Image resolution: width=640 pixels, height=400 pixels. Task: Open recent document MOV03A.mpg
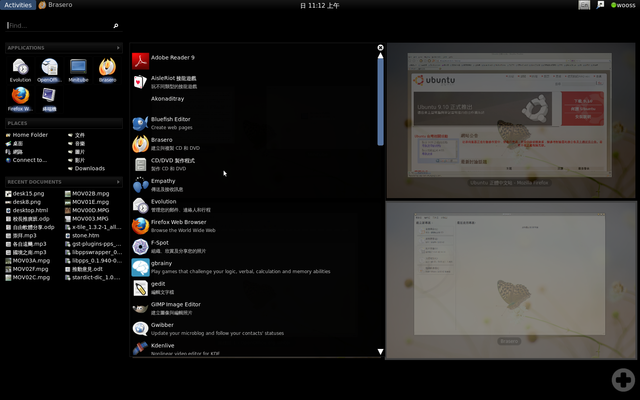(x=28, y=260)
